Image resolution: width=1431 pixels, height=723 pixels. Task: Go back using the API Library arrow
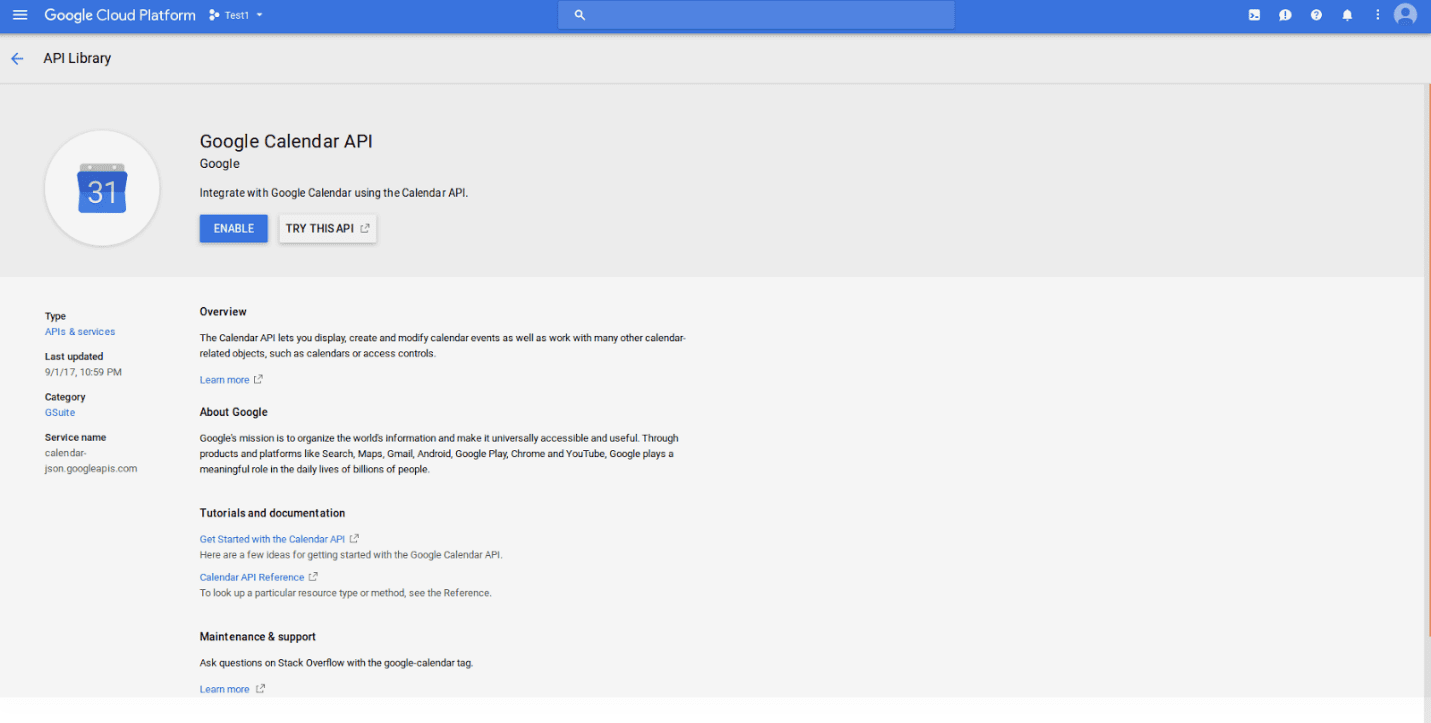coord(17,59)
